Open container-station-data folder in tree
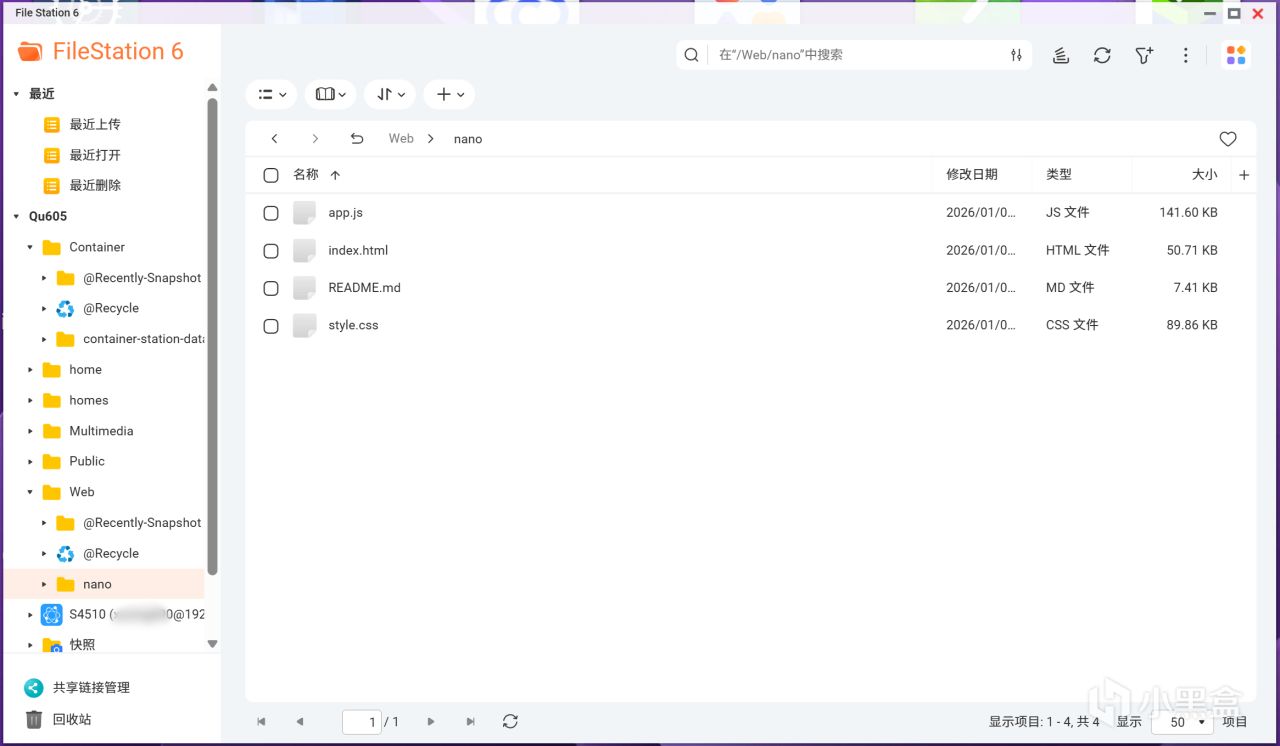Image resolution: width=1280 pixels, height=746 pixels. point(143,339)
